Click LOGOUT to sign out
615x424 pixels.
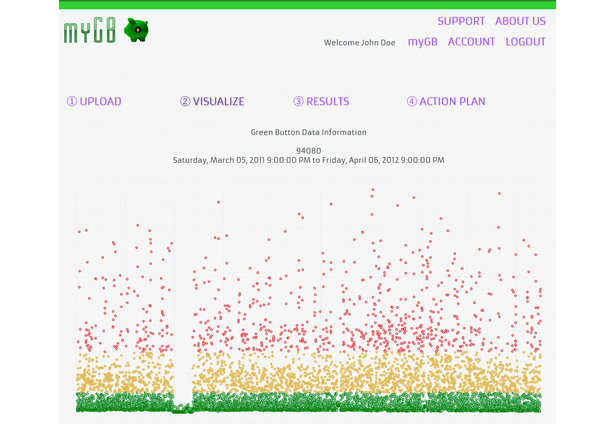tap(525, 42)
